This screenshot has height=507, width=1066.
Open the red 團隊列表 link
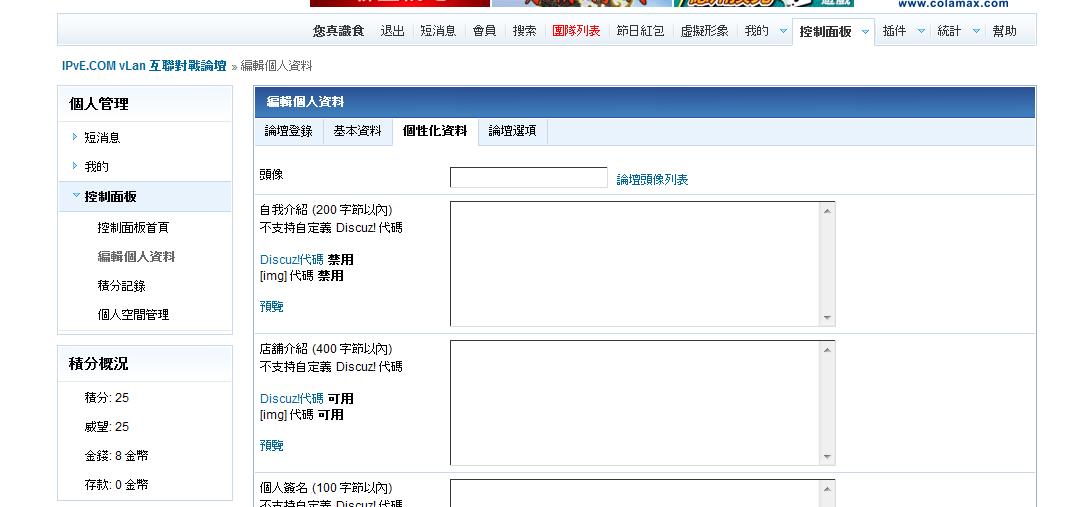click(x=577, y=31)
